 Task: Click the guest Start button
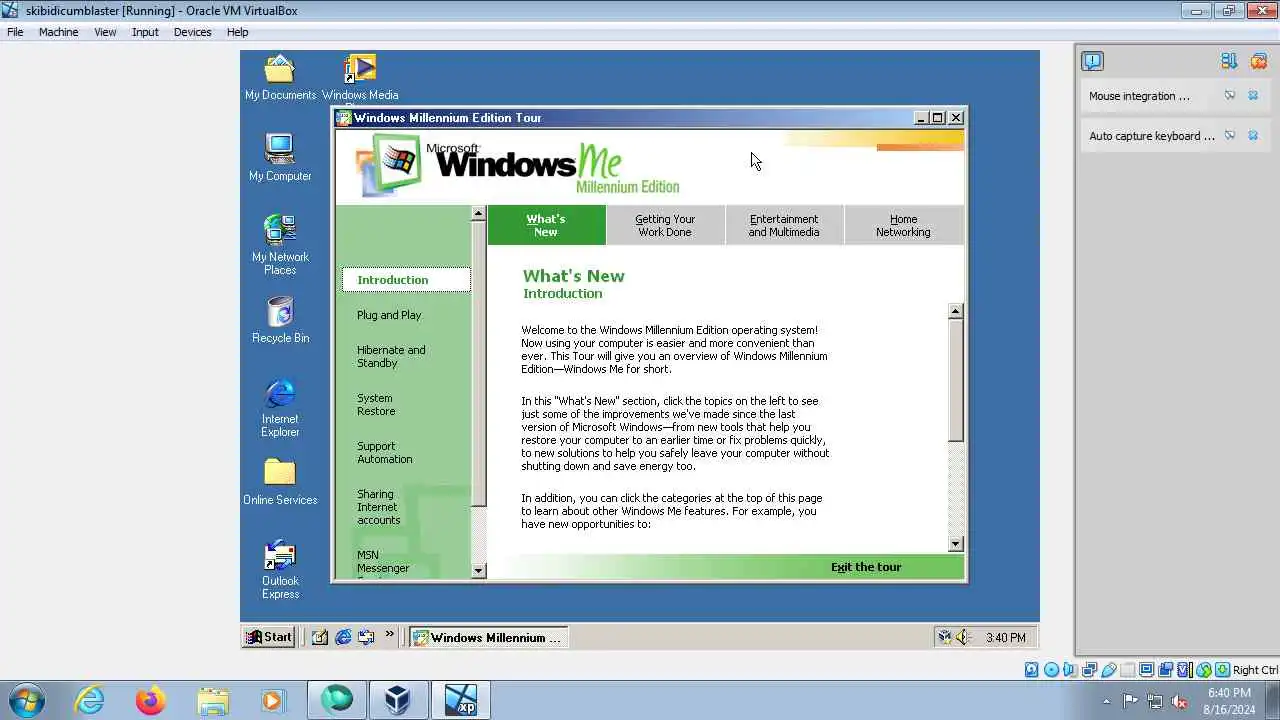[x=269, y=637]
